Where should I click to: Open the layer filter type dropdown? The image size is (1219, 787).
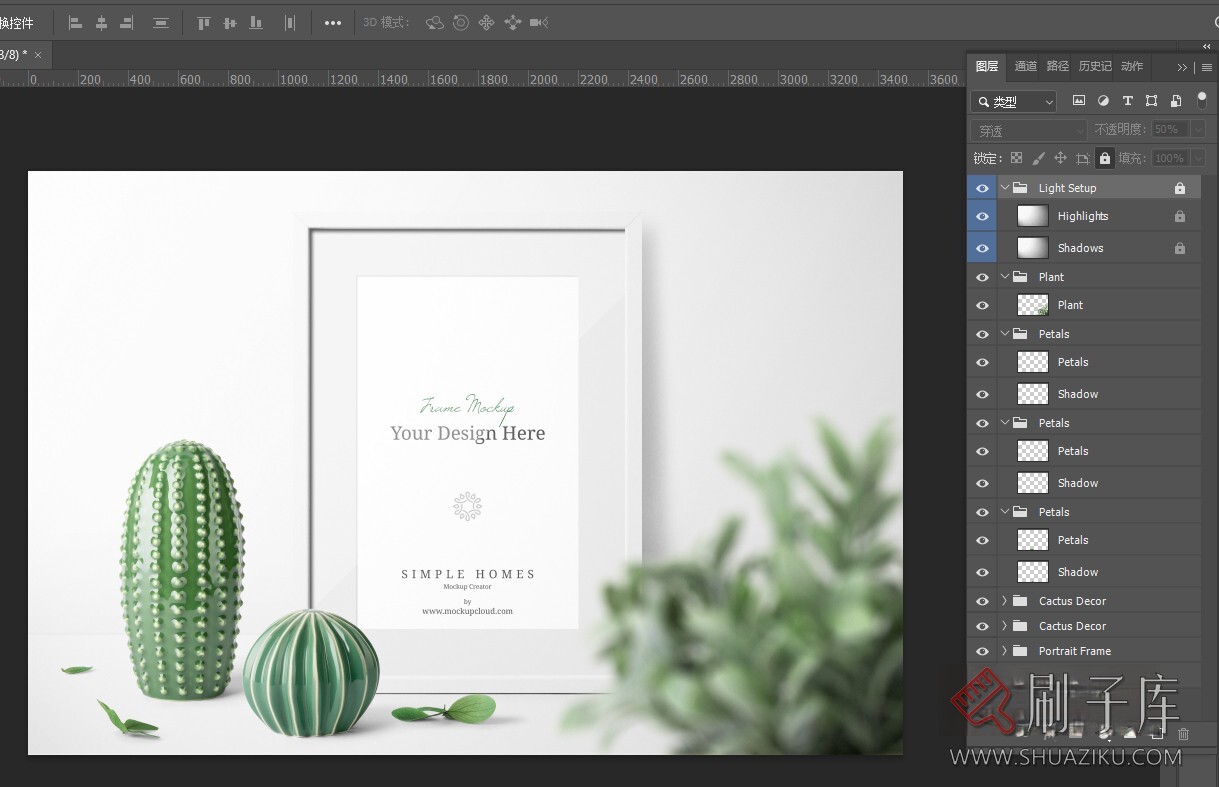pyautogui.click(x=1014, y=101)
